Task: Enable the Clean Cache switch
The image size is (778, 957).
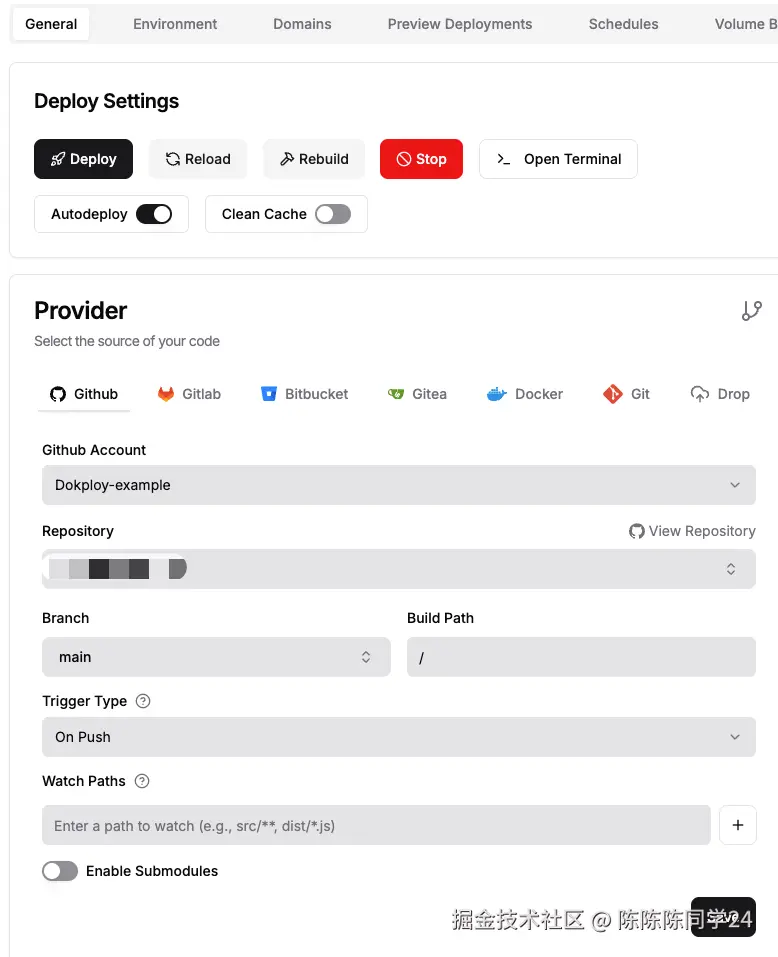Action: [x=333, y=214]
